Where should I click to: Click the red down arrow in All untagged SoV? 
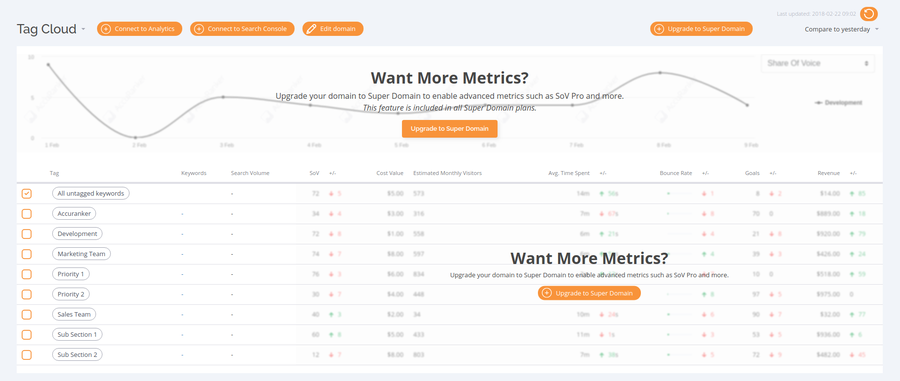coord(332,193)
